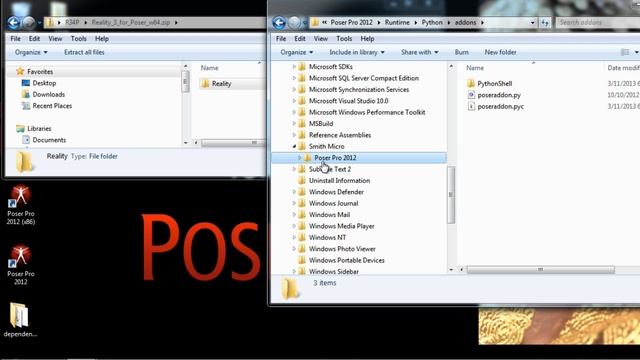Select Windows Sidebar in folder tree
The height and width of the screenshot is (360, 640).
(333, 271)
